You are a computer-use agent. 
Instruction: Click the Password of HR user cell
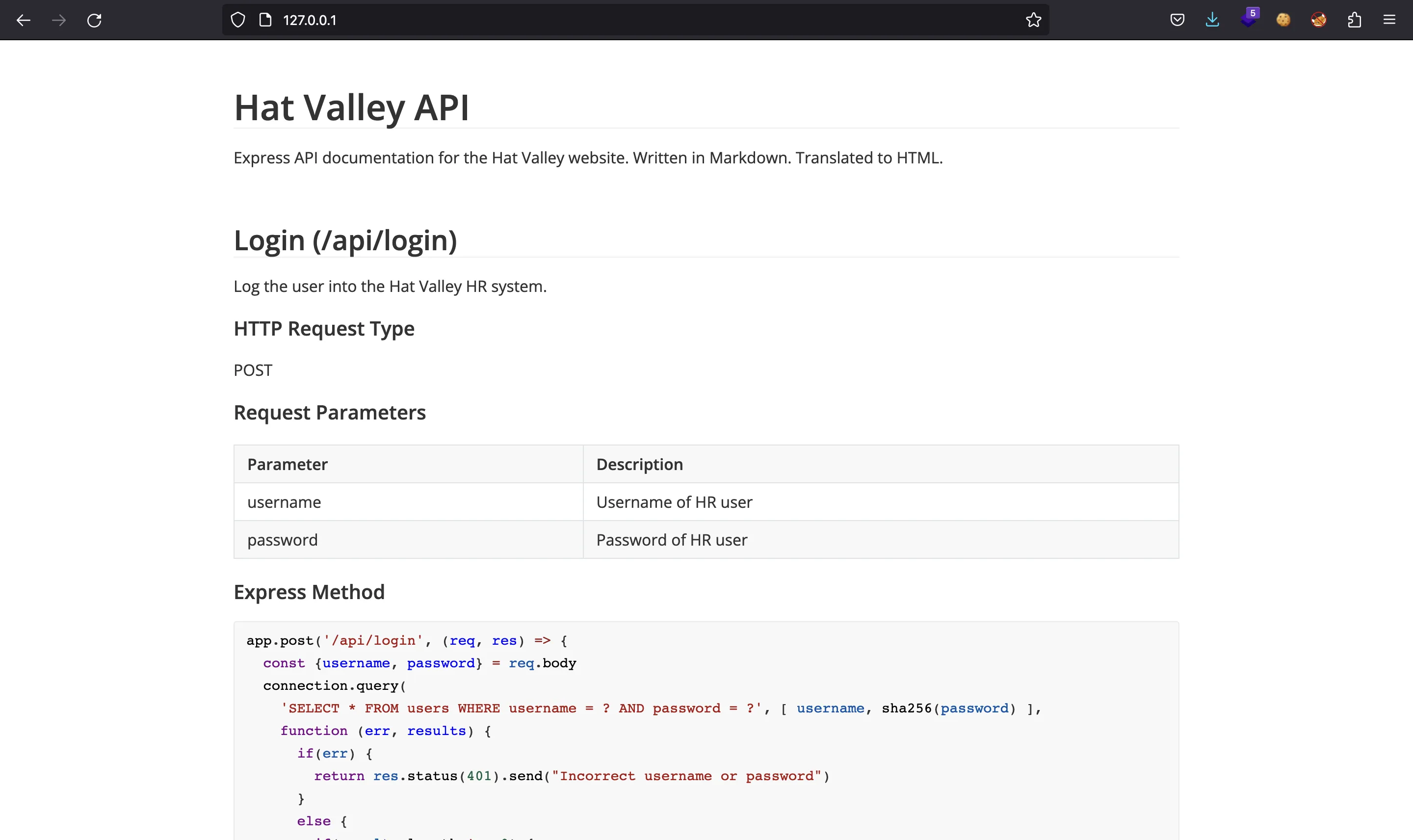(x=881, y=540)
